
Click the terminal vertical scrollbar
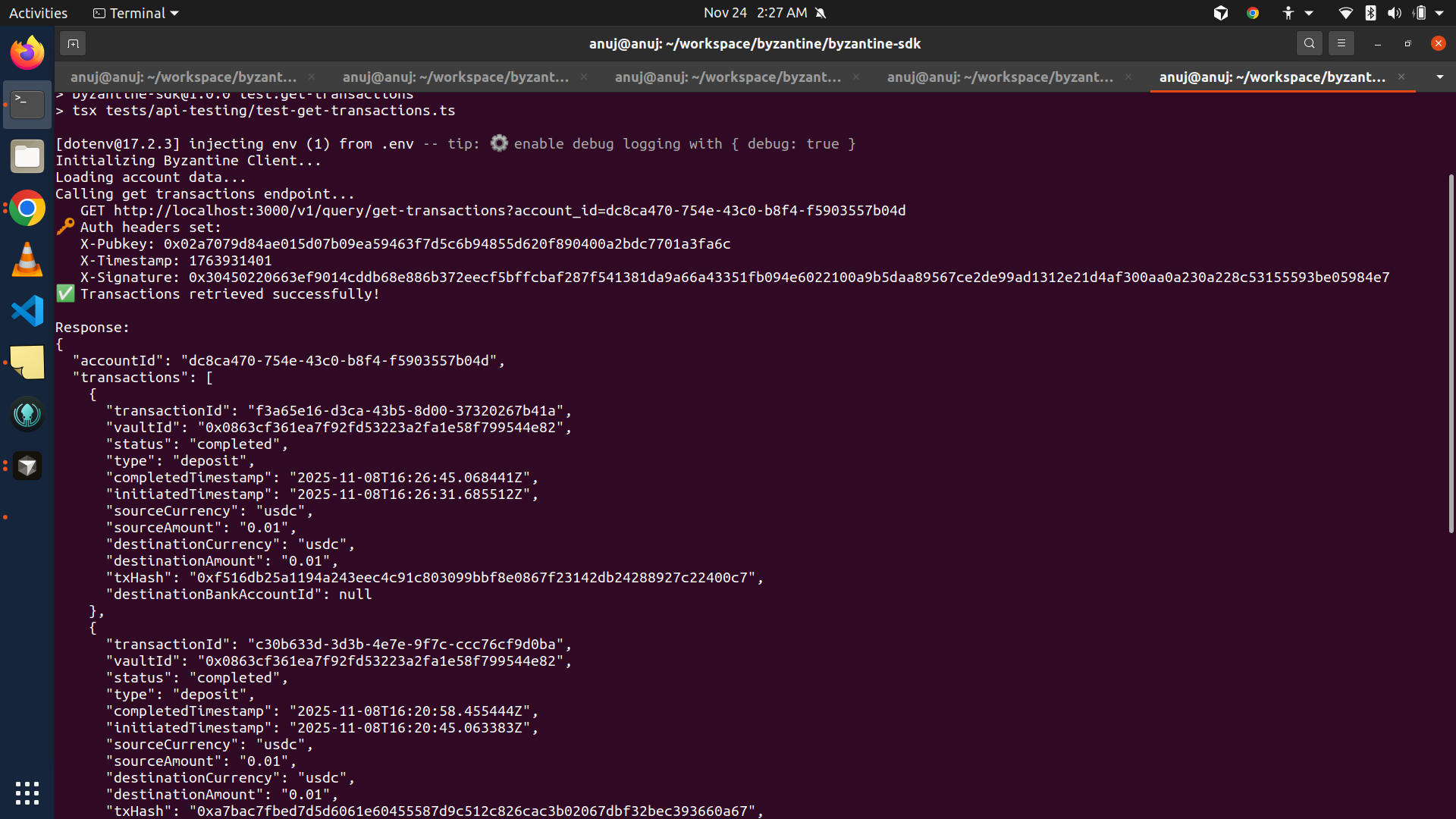(1451, 353)
